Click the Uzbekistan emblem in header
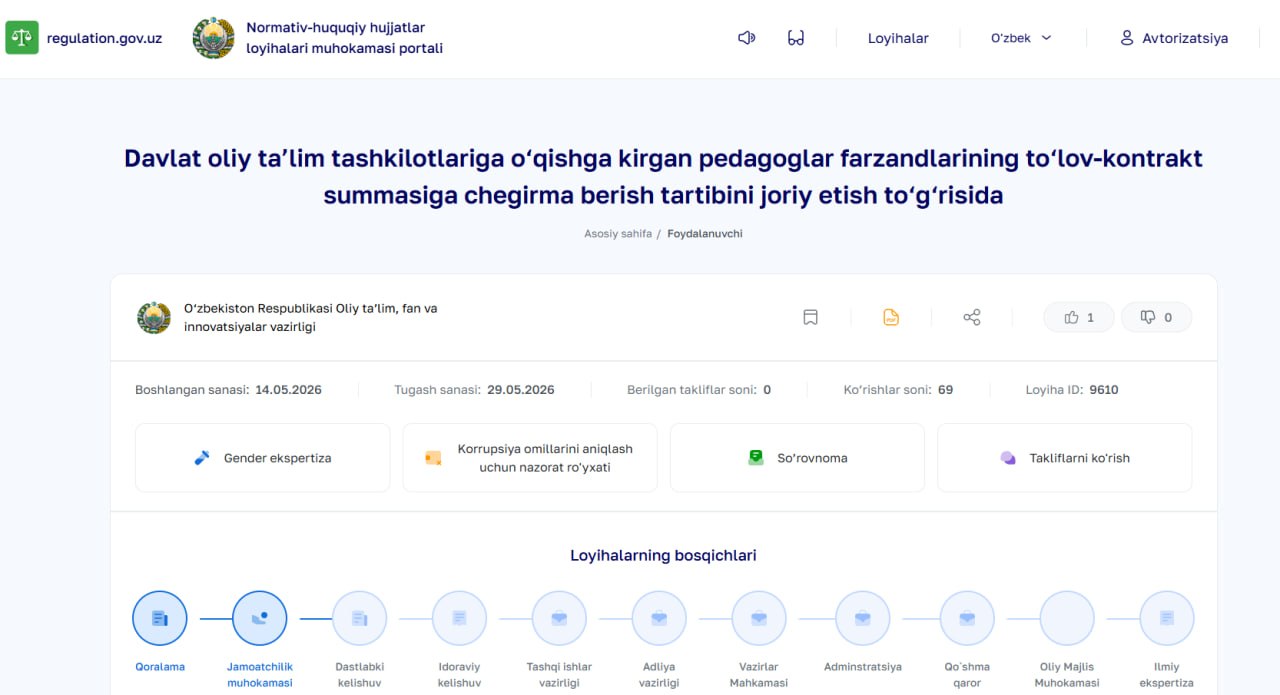The image size is (1280, 695). [x=214, y=38]
